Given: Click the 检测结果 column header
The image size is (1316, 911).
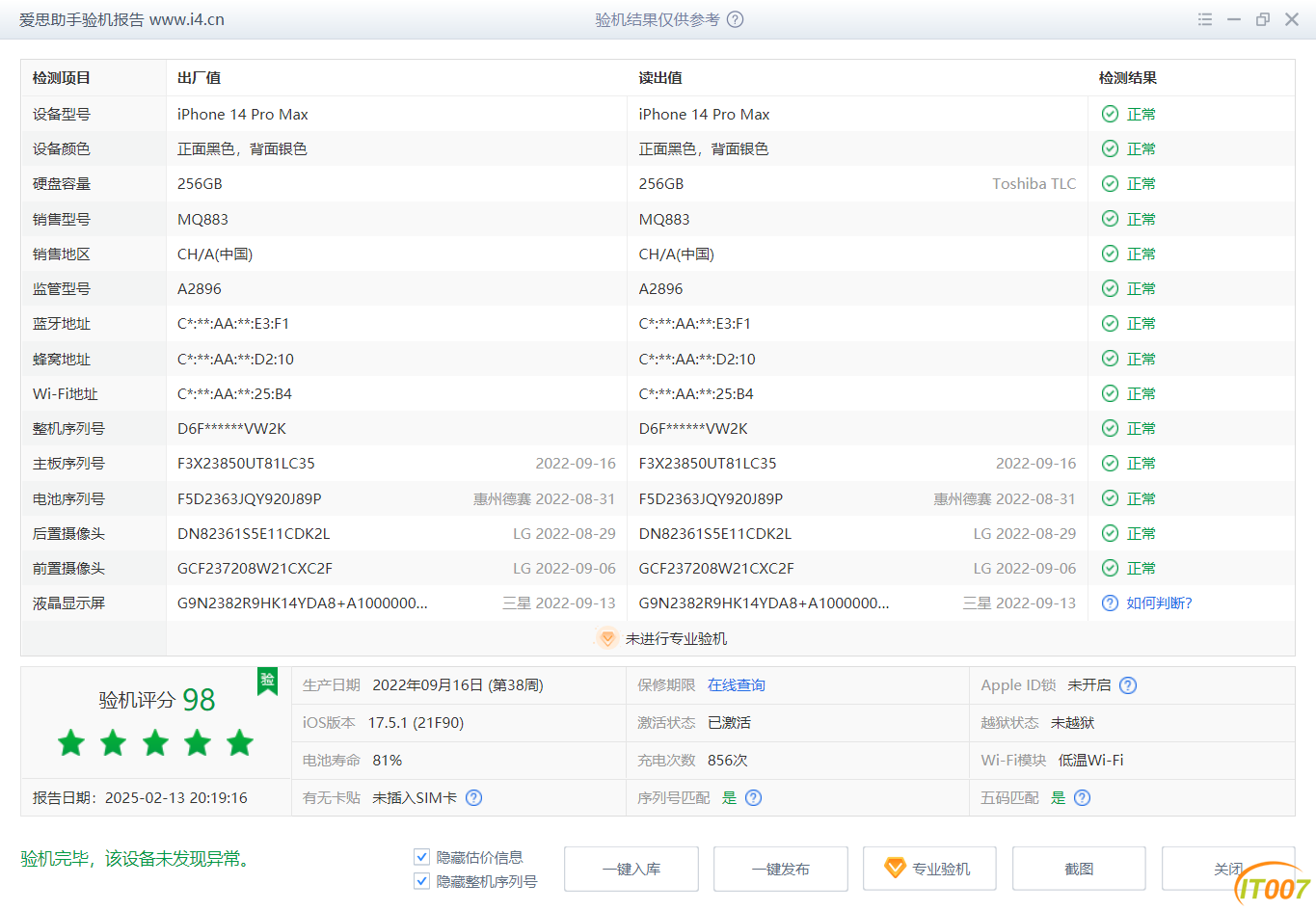Looking at the screenshot, I should point(1128,78).
